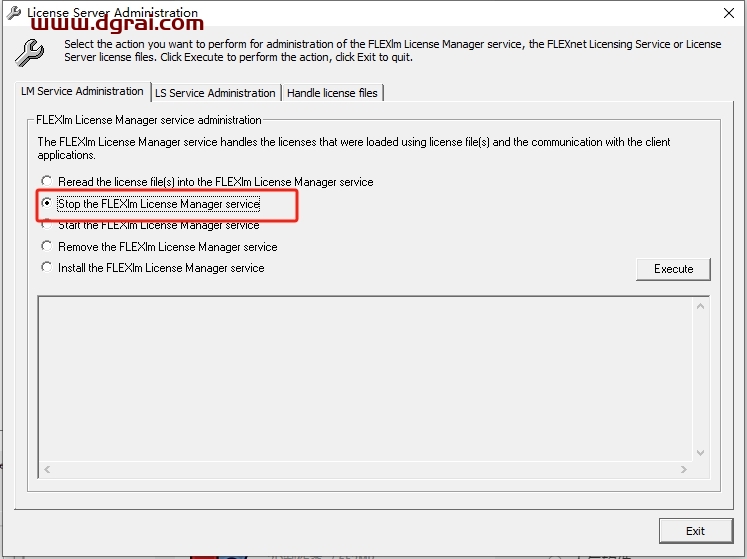Click the output log scroll up arrow
This screenshot has height=559, width=747.
coord(700,306)
